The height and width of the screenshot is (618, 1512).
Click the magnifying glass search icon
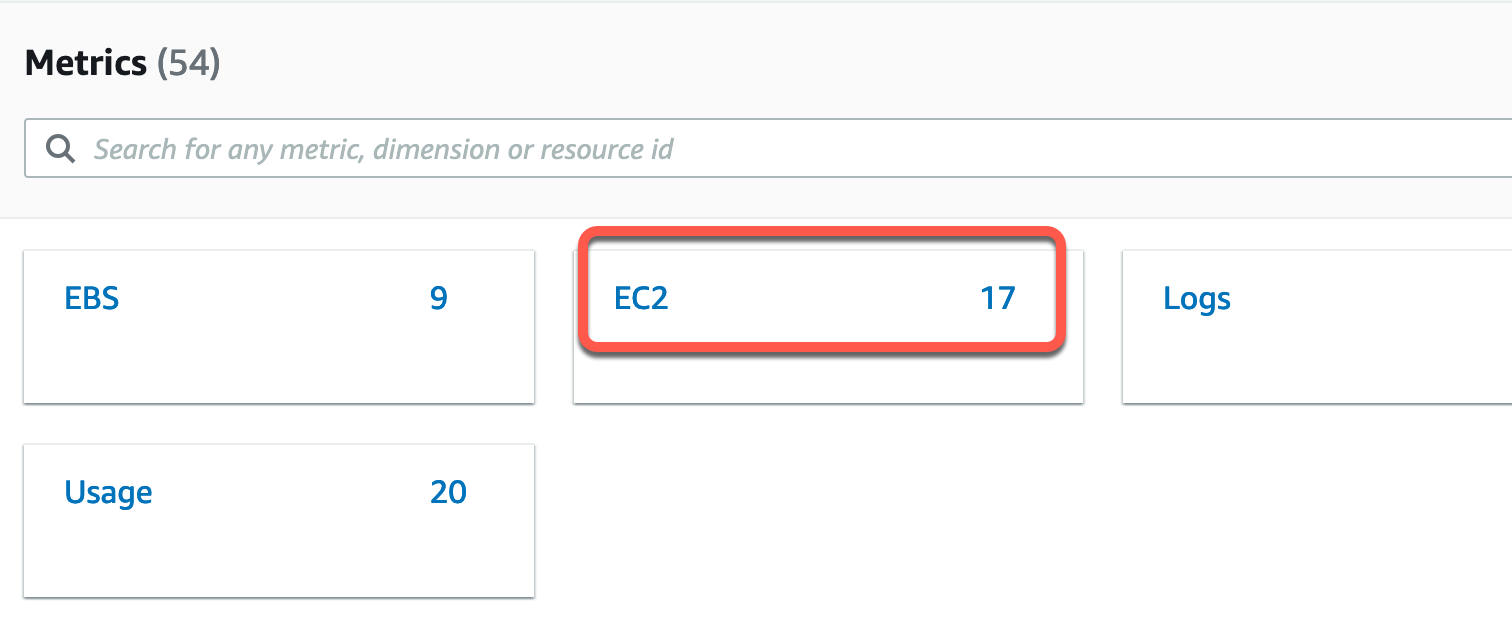click(62, 150)
